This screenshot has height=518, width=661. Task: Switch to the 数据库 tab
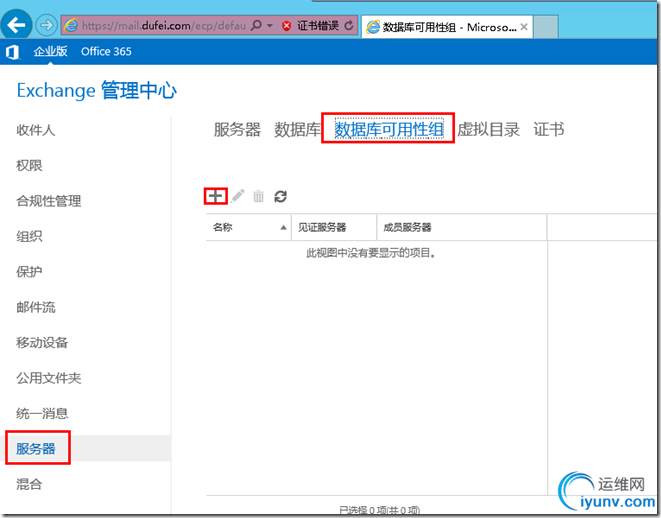(x=298, y=129)
